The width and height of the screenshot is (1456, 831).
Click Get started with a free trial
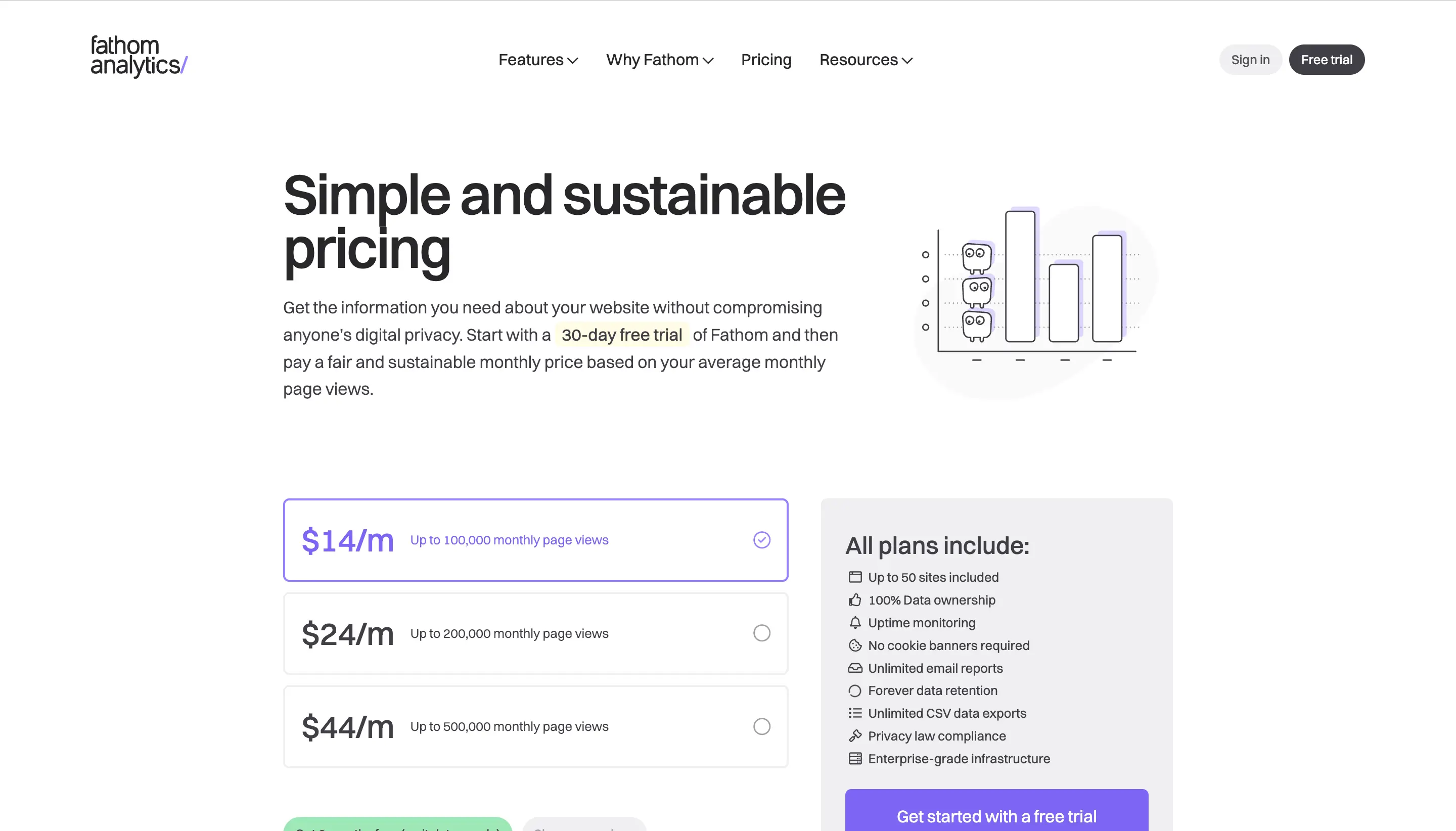996,816
